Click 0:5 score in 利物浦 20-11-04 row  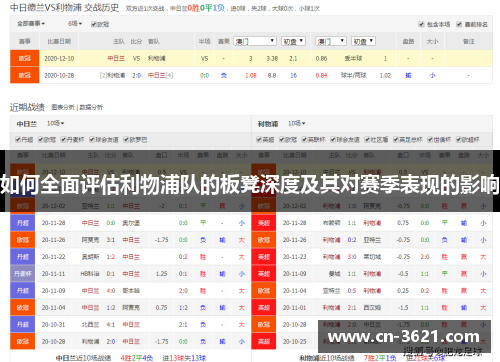[x=352, y=291]
